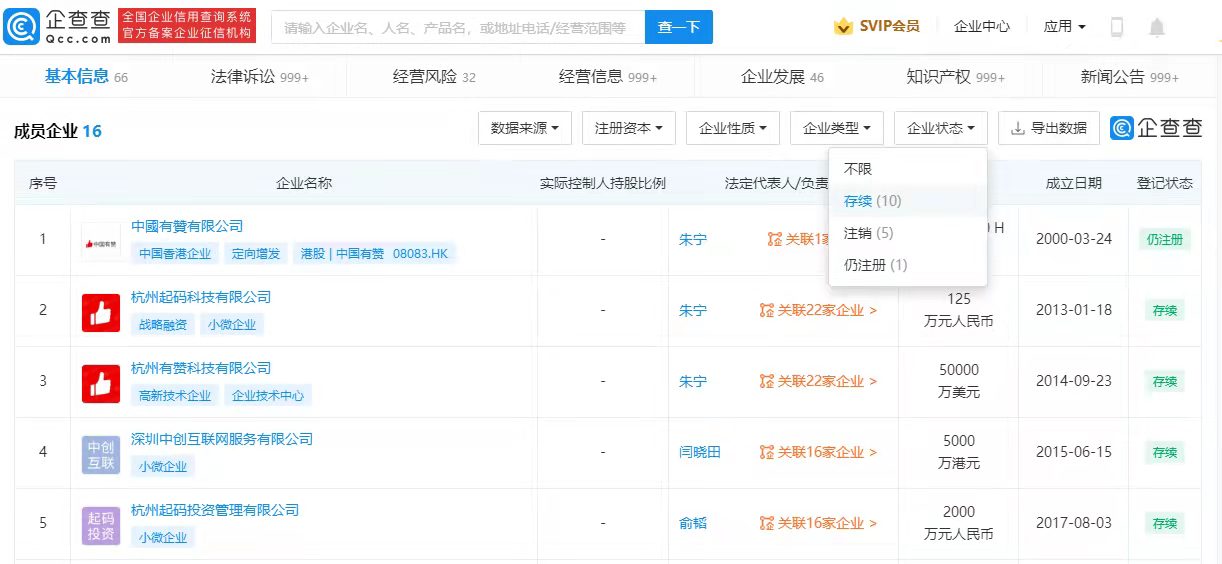Click the Qcc.com logo
1222x564 pixels.
[x=57, y=27]
